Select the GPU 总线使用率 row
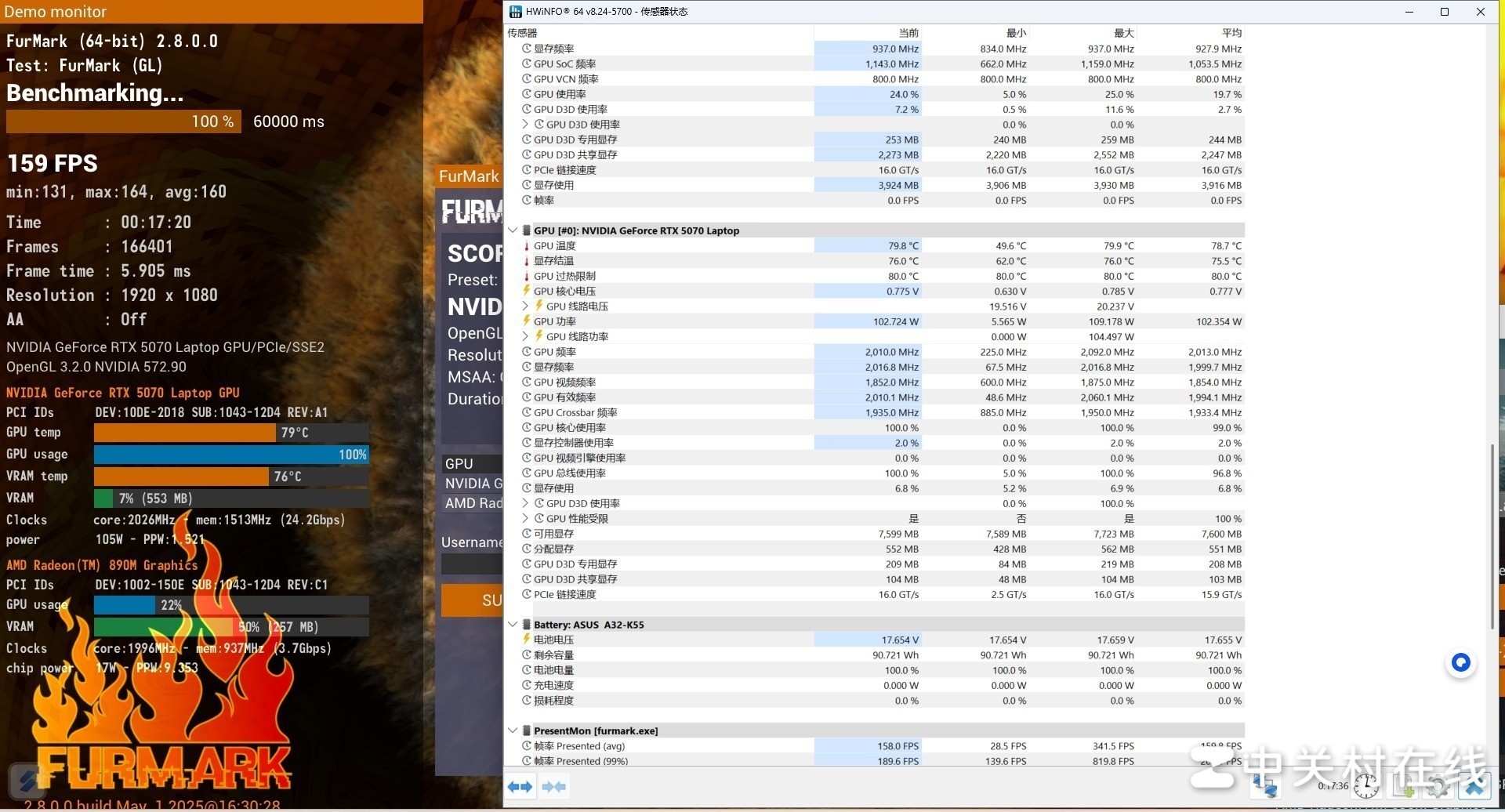Viewport: 1505px width, 812px height. coord(875,473)
